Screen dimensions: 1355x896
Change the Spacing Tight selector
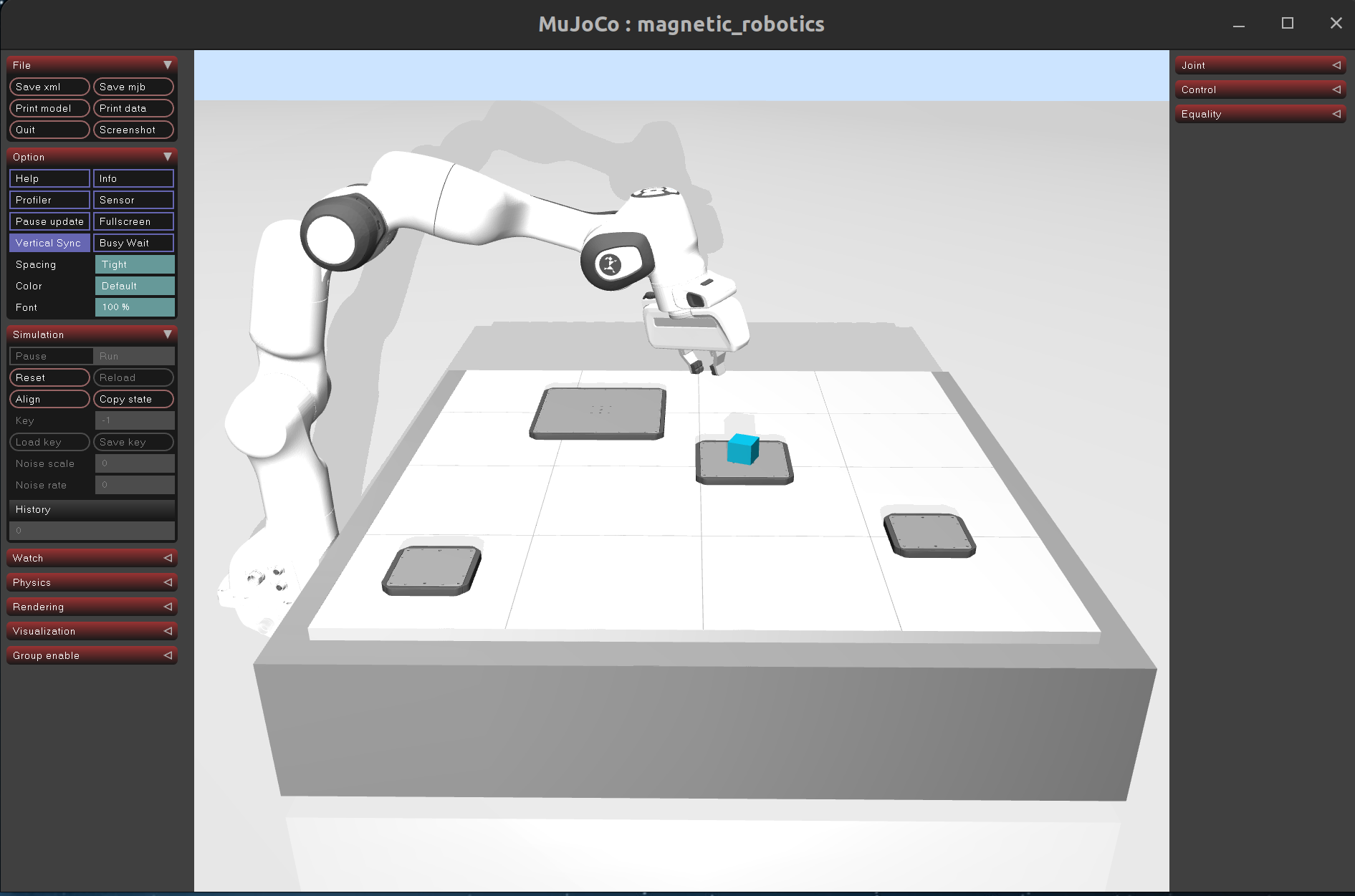click(135, 264)
